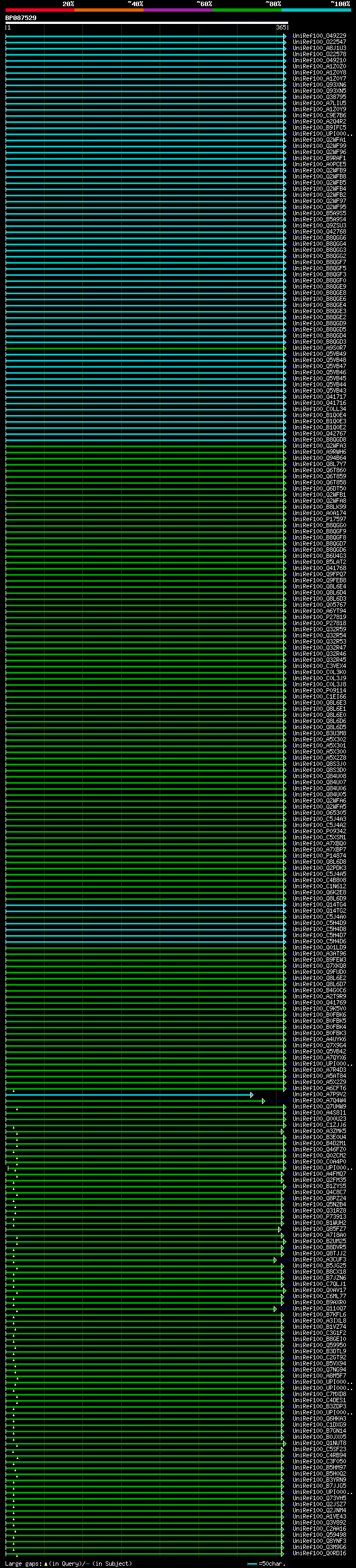Select the UniRef100_A0PCE5 label
This screenshot has width=356, height=1568.
click(319, 164)
